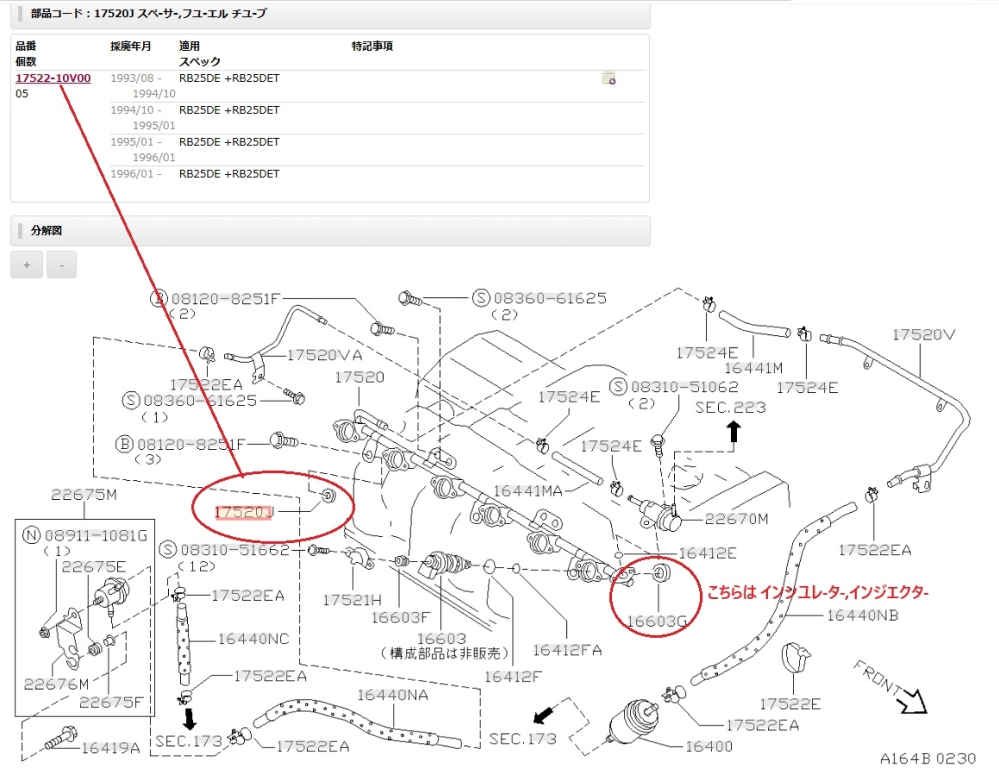Zoom out the diagram with the minus button

click(x=61, y=264)
